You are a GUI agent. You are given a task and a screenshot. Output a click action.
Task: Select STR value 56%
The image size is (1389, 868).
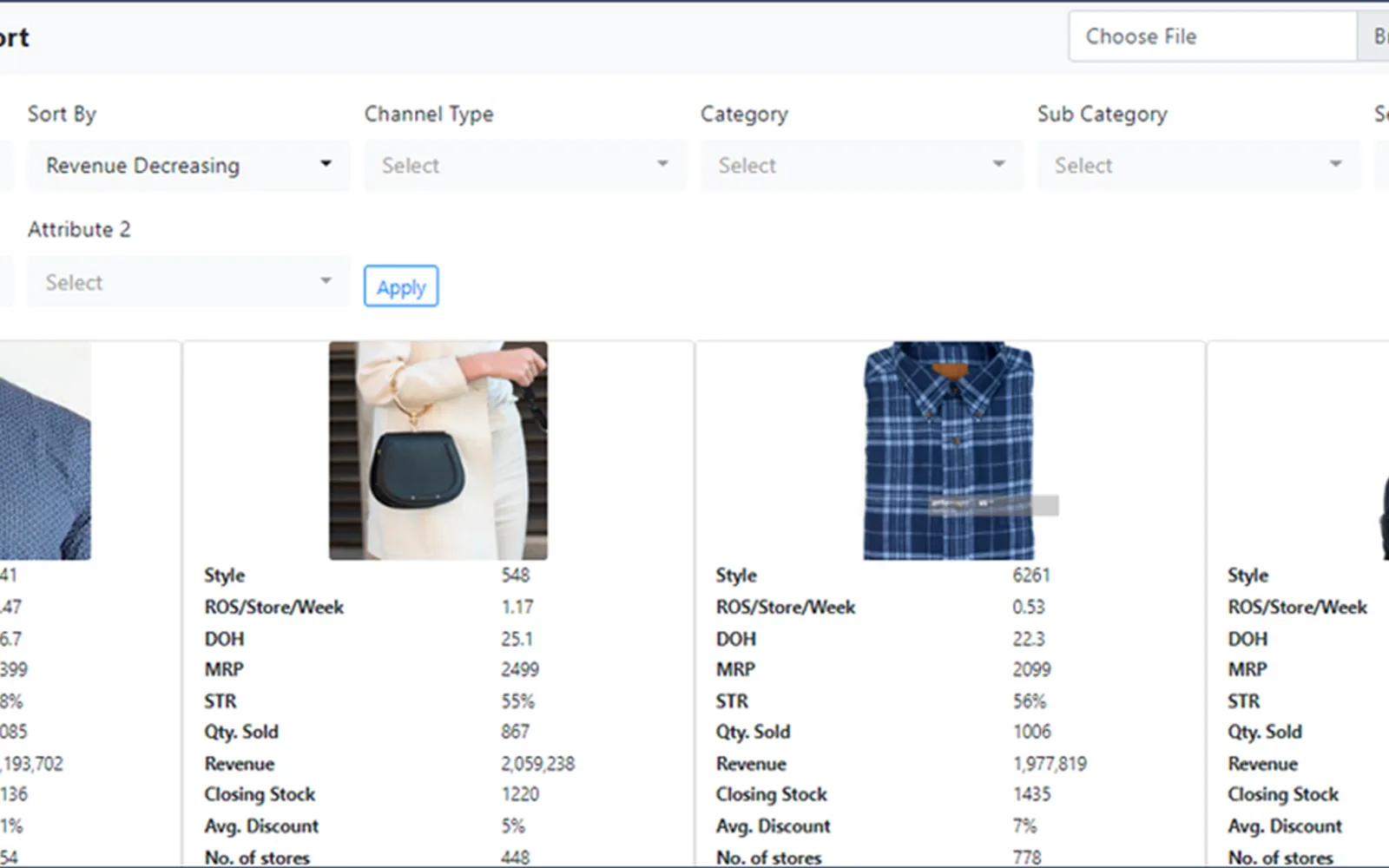1030,701
